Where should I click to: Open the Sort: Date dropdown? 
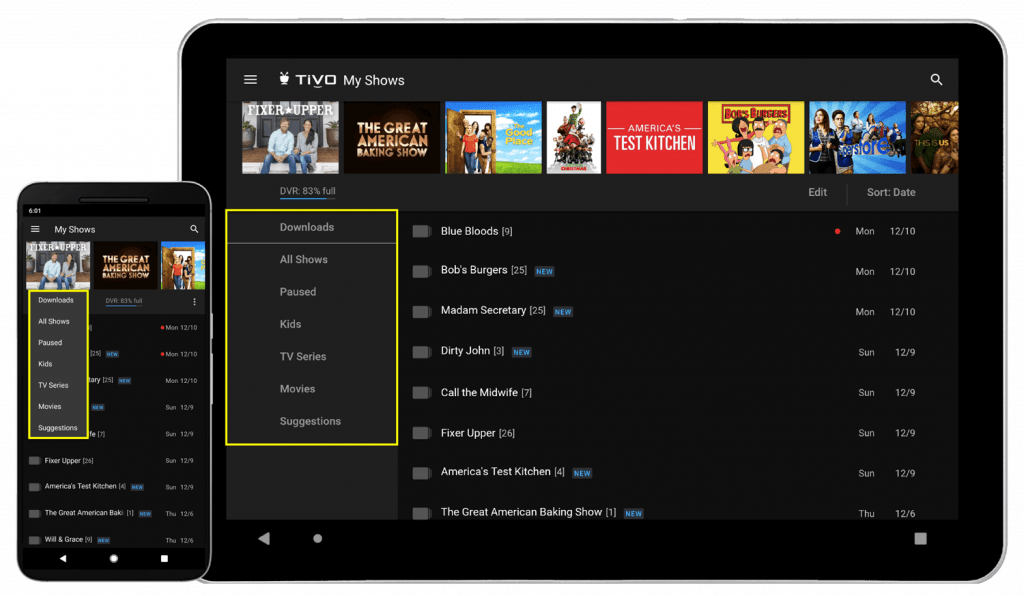coord(891,192)
